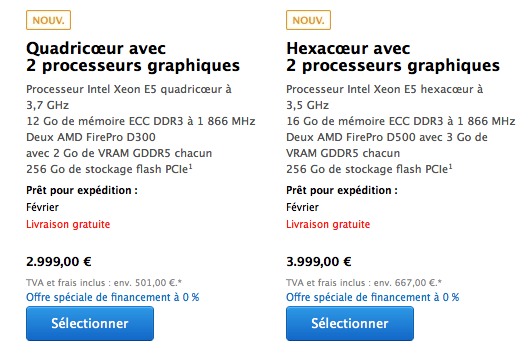Viewport: 531px width, 363px height.
Task: Click Livraison gratuite under the Hexacœur model
Action: coord(328,224)
